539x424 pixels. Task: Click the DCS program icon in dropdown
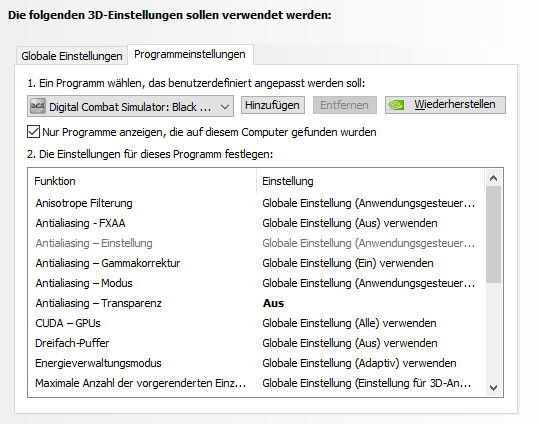[37, 107]
